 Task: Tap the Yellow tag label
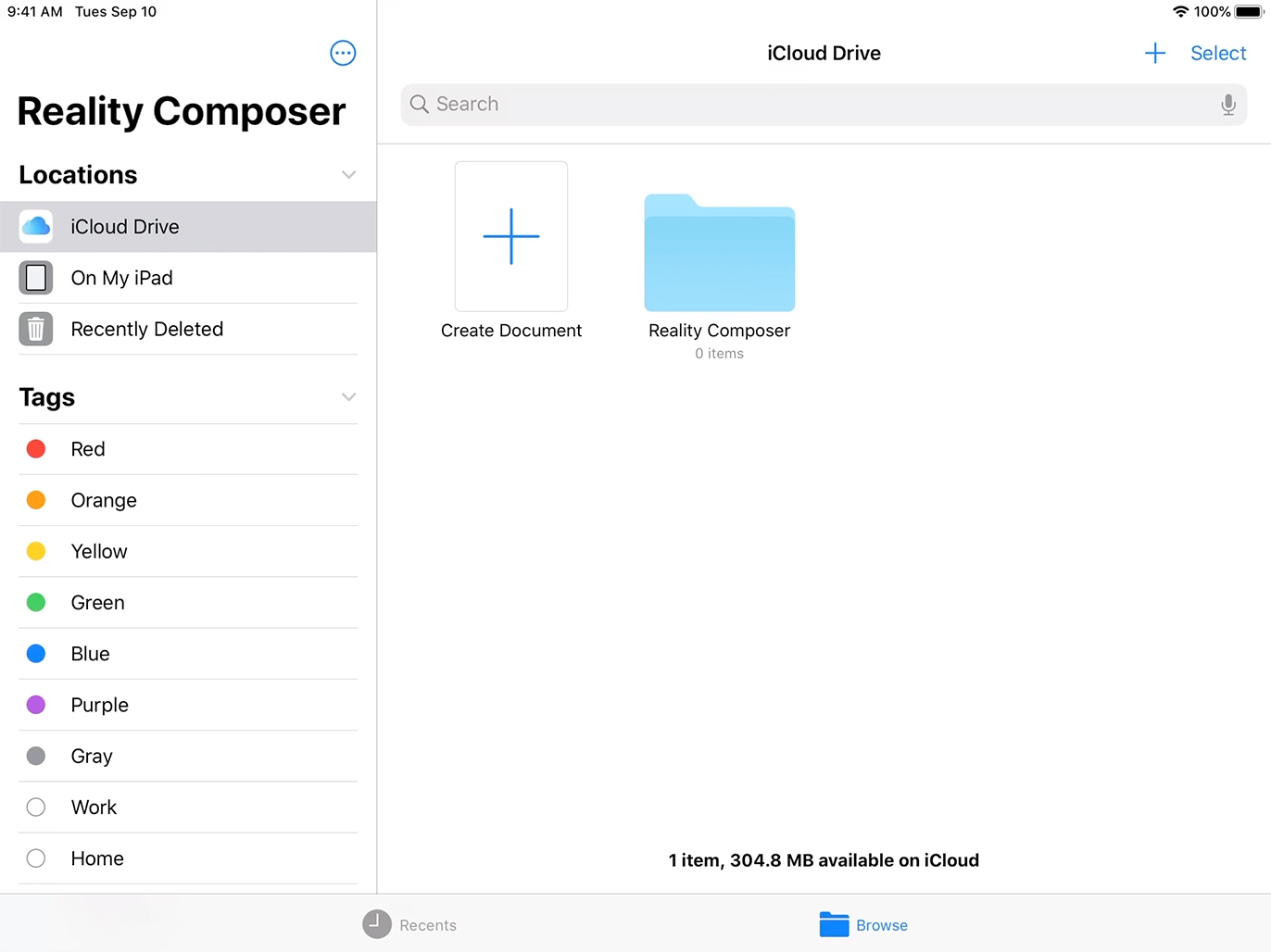click(99, 551)
